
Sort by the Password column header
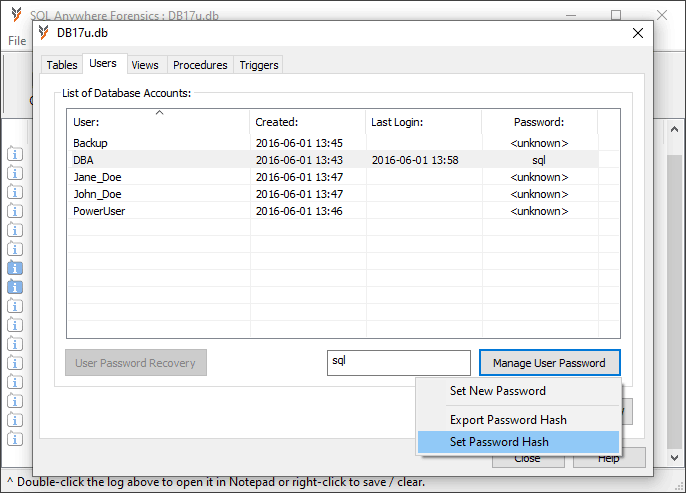[539, 122]
